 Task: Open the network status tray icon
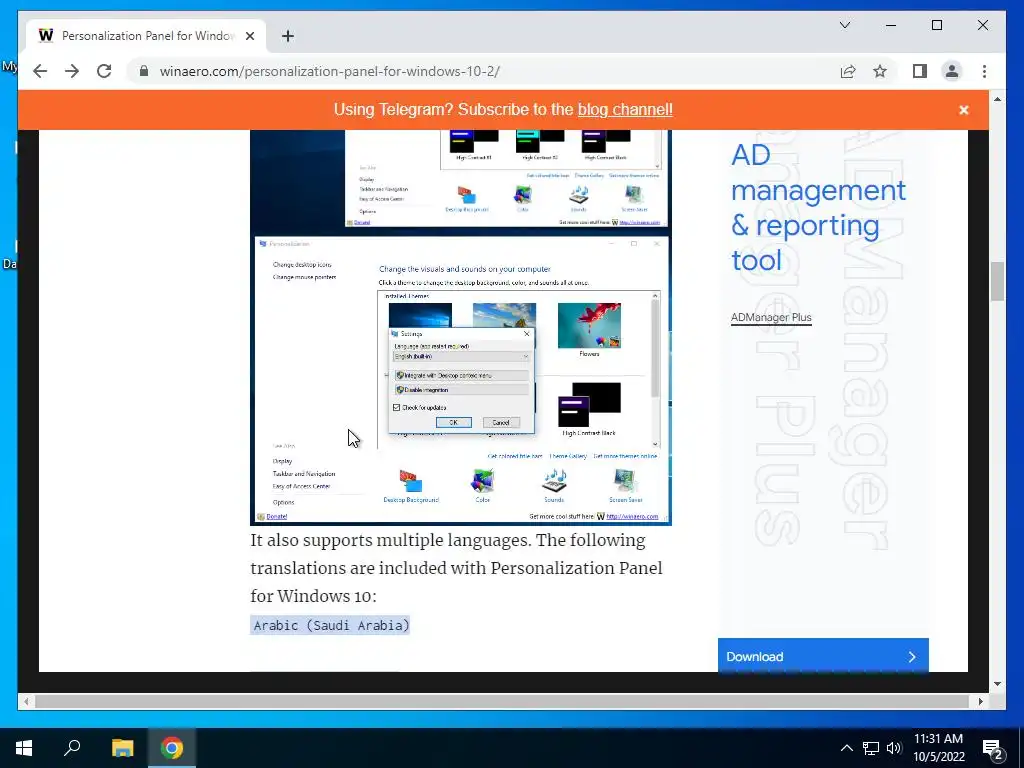click(x=871, y=748)
